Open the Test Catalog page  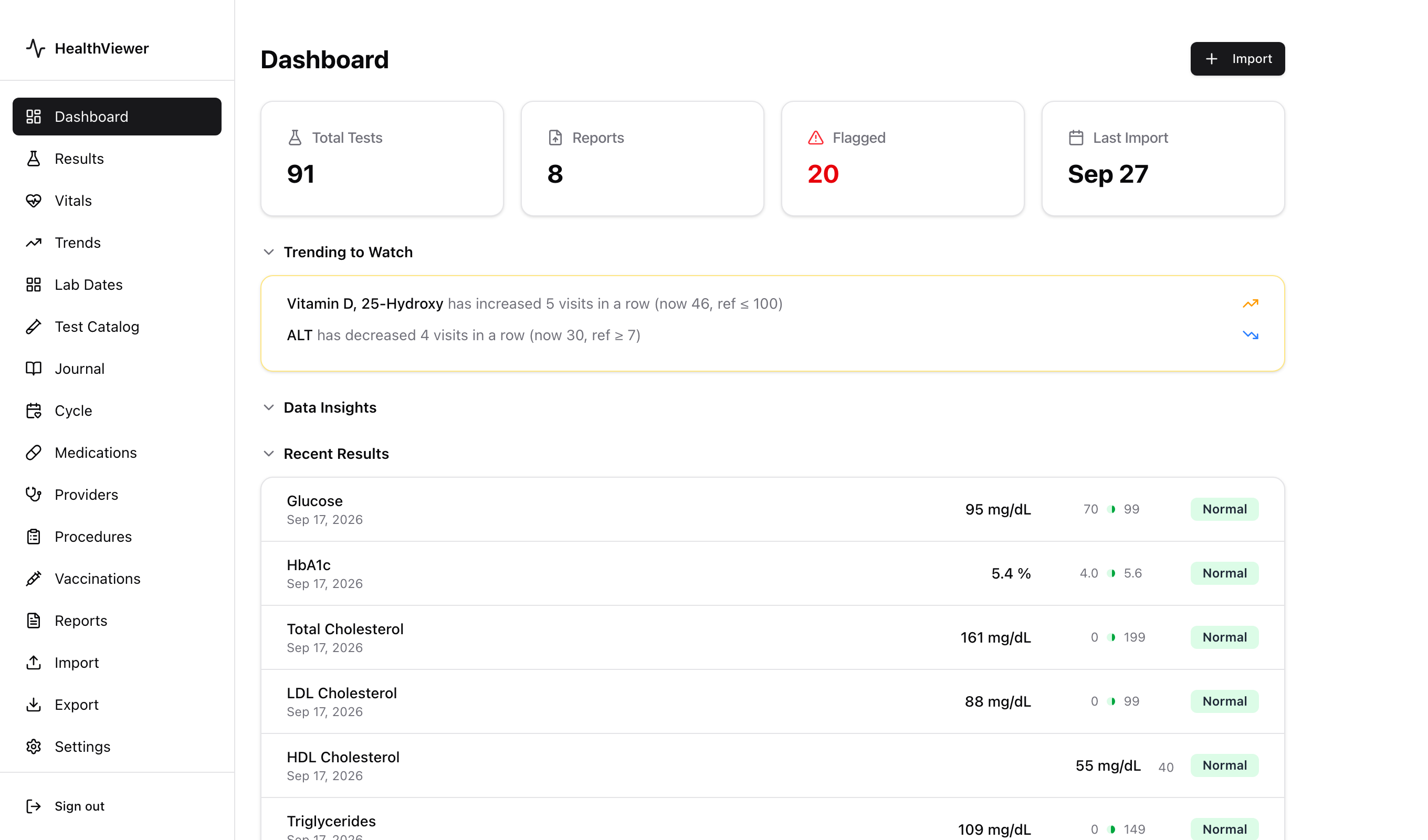117,327
